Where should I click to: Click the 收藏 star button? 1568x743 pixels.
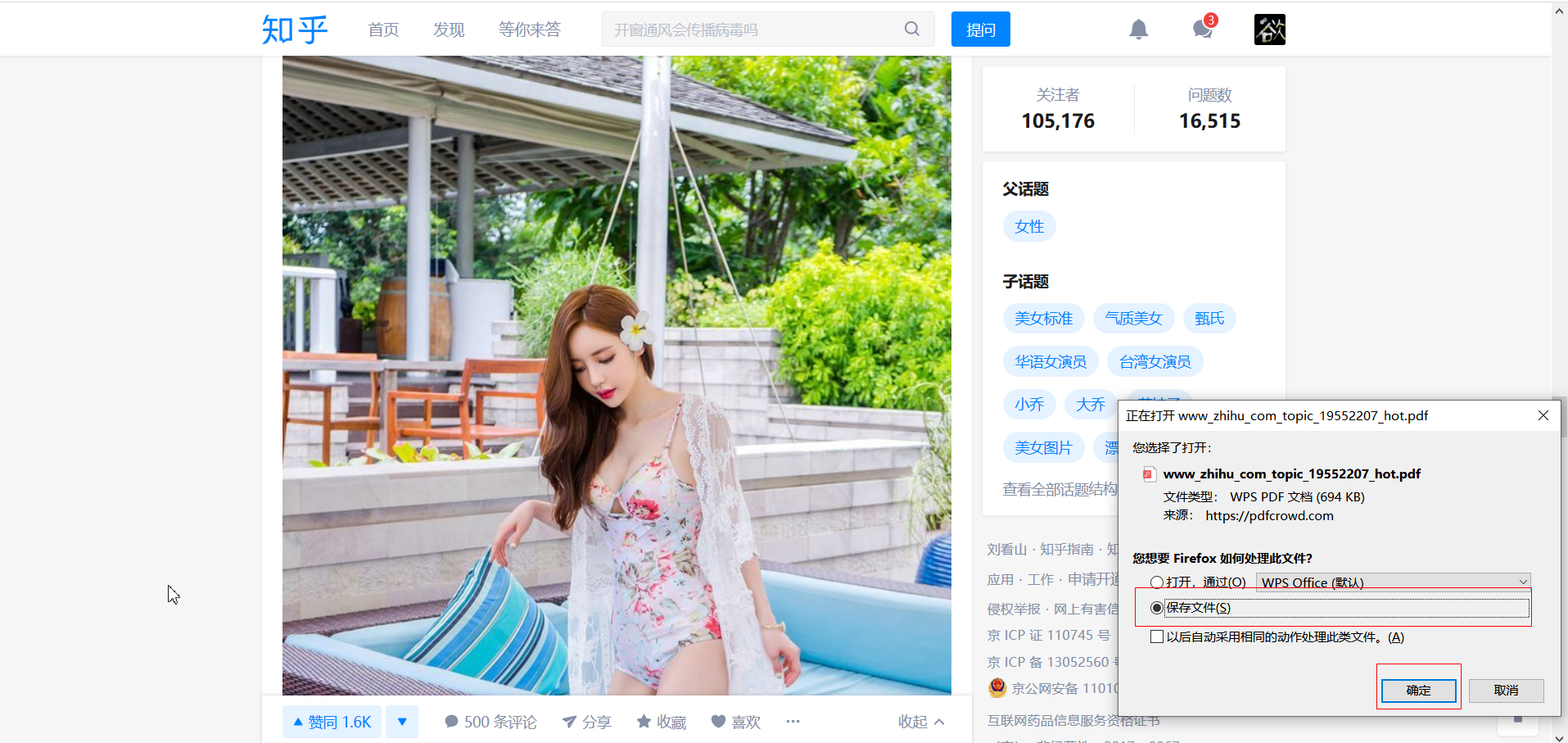pos(662,722)
